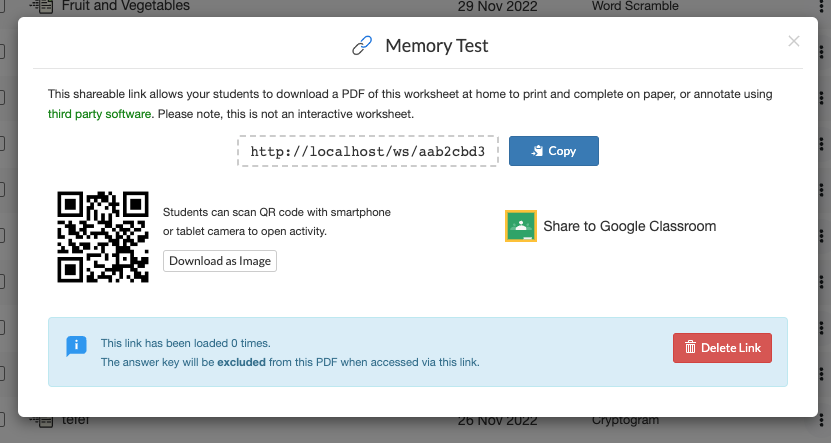Click the Google Classroom icon

tap(521, 226)
